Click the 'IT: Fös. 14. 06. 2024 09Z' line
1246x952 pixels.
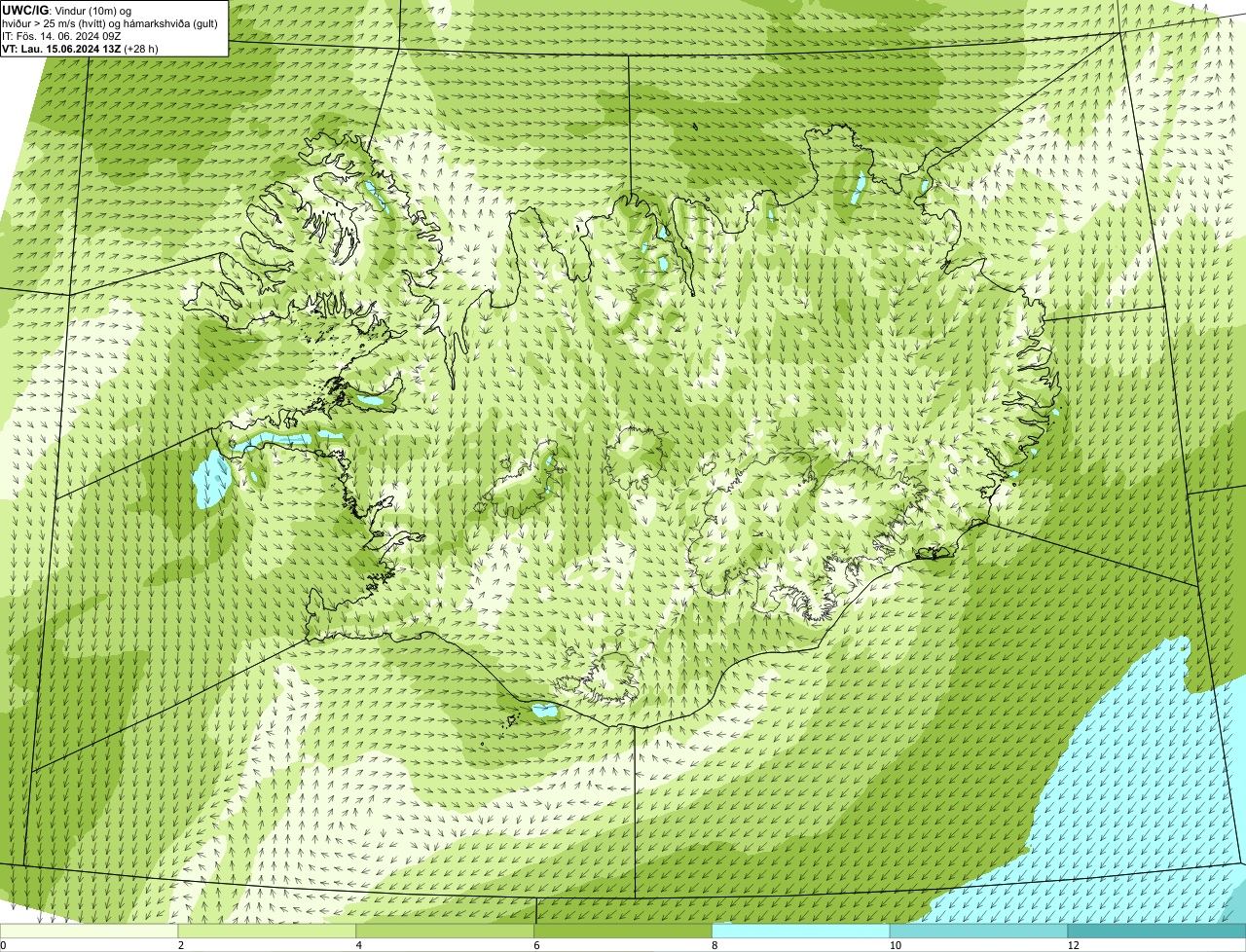61,35
